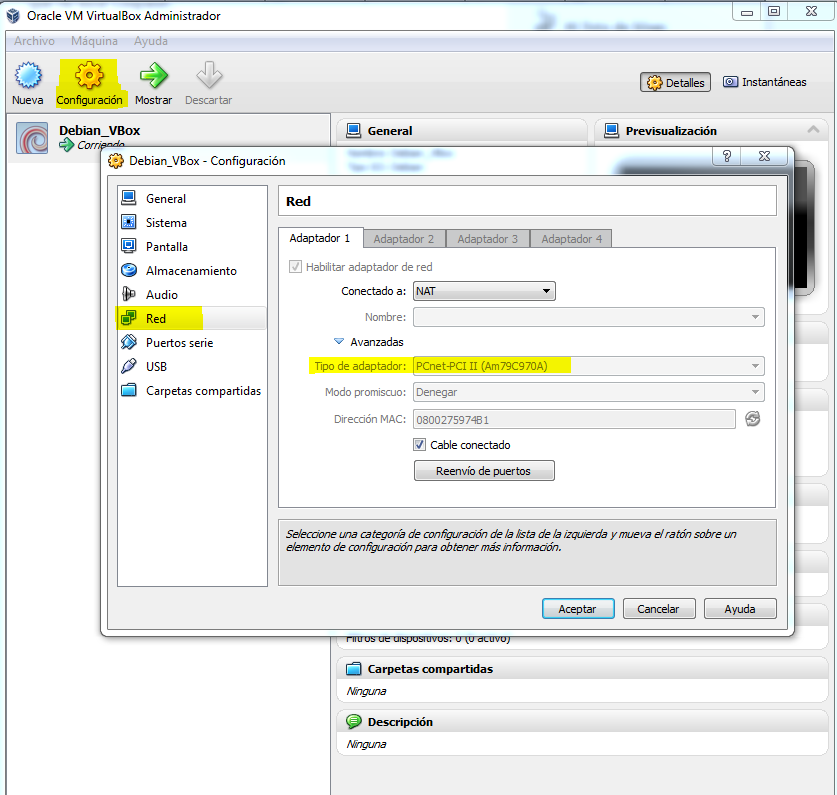Open Sistema category in settings list
The width and height of the screenshot is (837, 795).
click(192, 223)
